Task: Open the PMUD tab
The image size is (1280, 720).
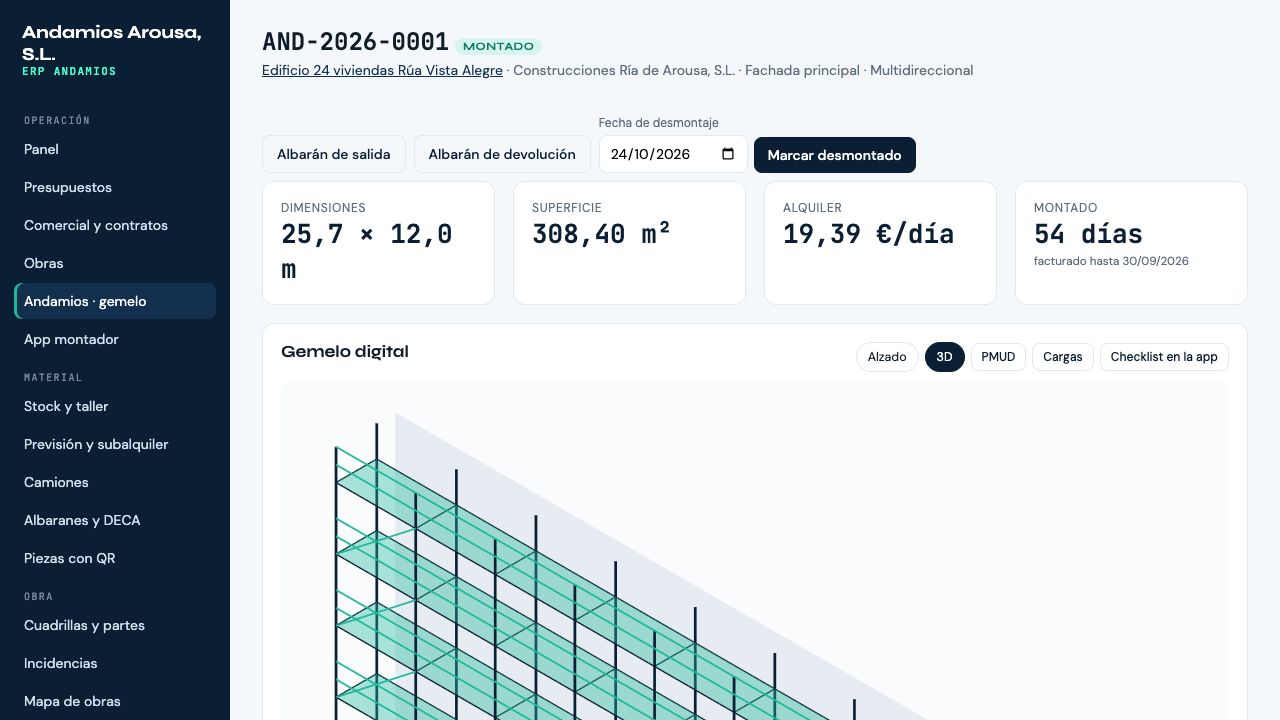Action: 998,357
